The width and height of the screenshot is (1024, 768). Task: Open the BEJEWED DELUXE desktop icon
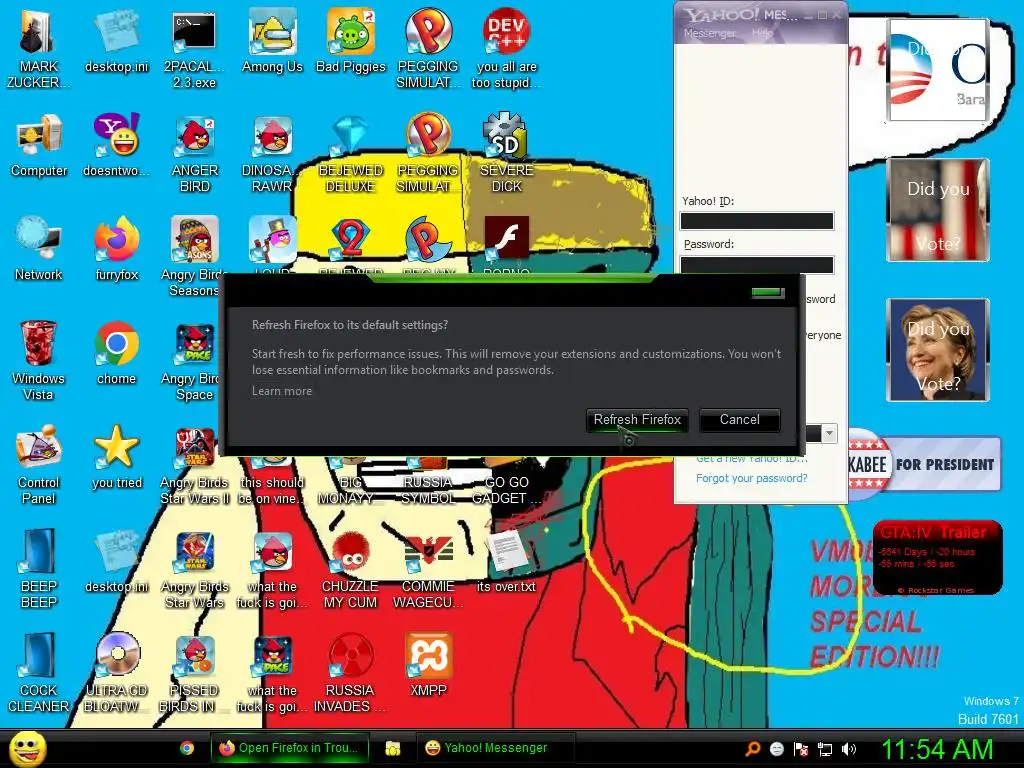pyautogui.click(x=351, y=153)
